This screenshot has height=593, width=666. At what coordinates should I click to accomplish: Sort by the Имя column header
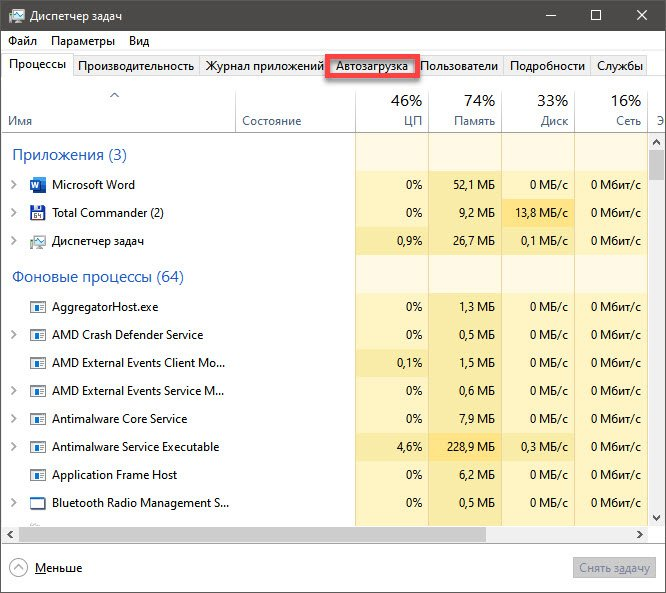tap(119, 111)
